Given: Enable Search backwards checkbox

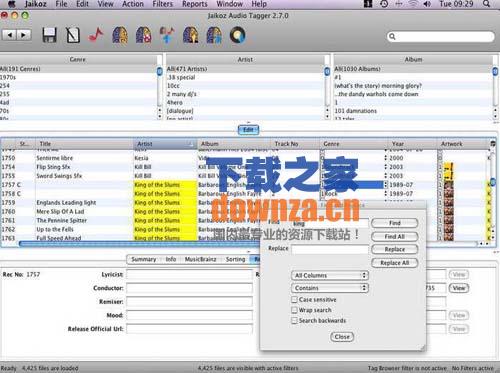Looking at the screenshot, I should tap(294, 320).
